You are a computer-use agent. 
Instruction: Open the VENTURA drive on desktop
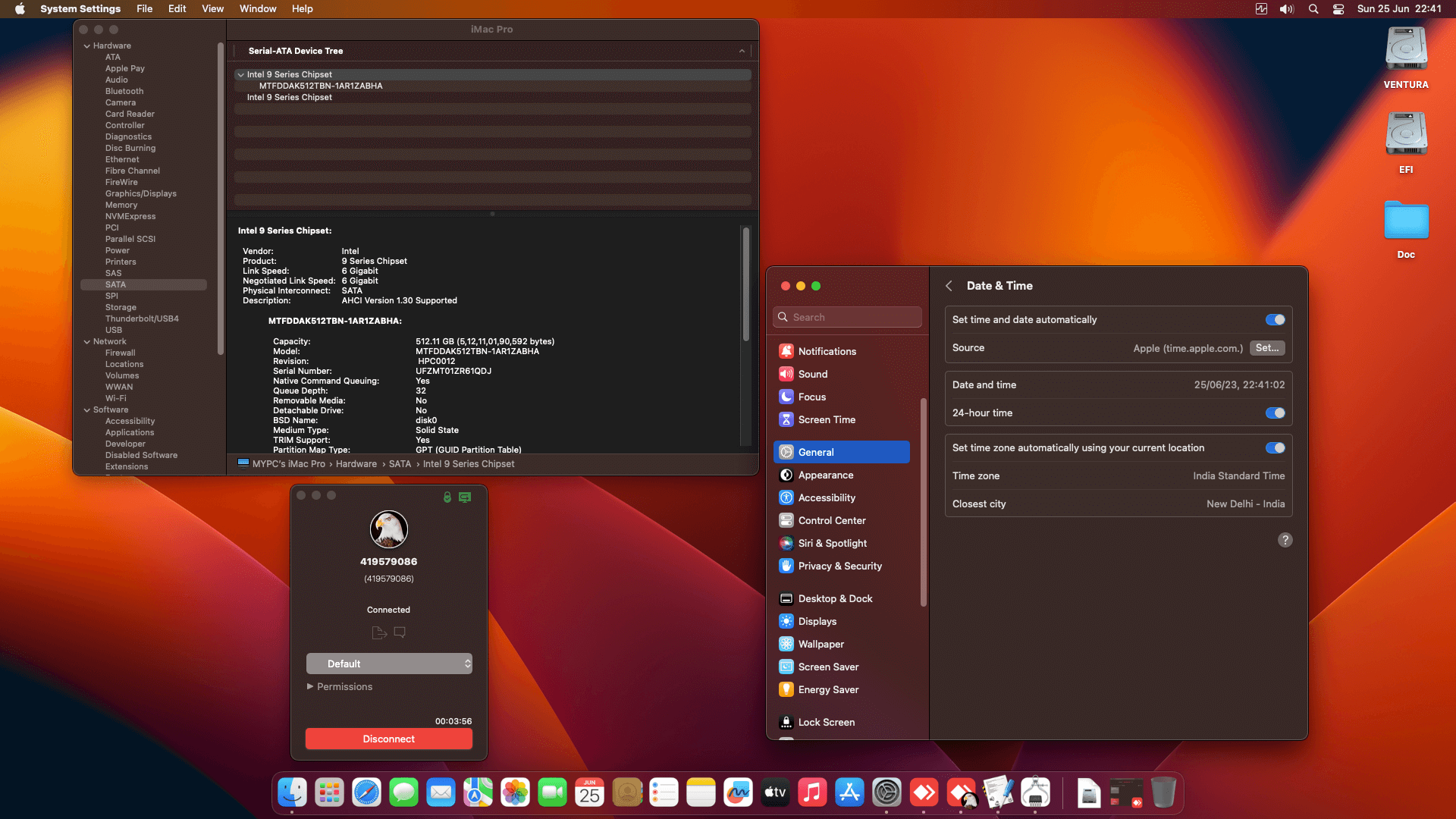pos(1406,58)
